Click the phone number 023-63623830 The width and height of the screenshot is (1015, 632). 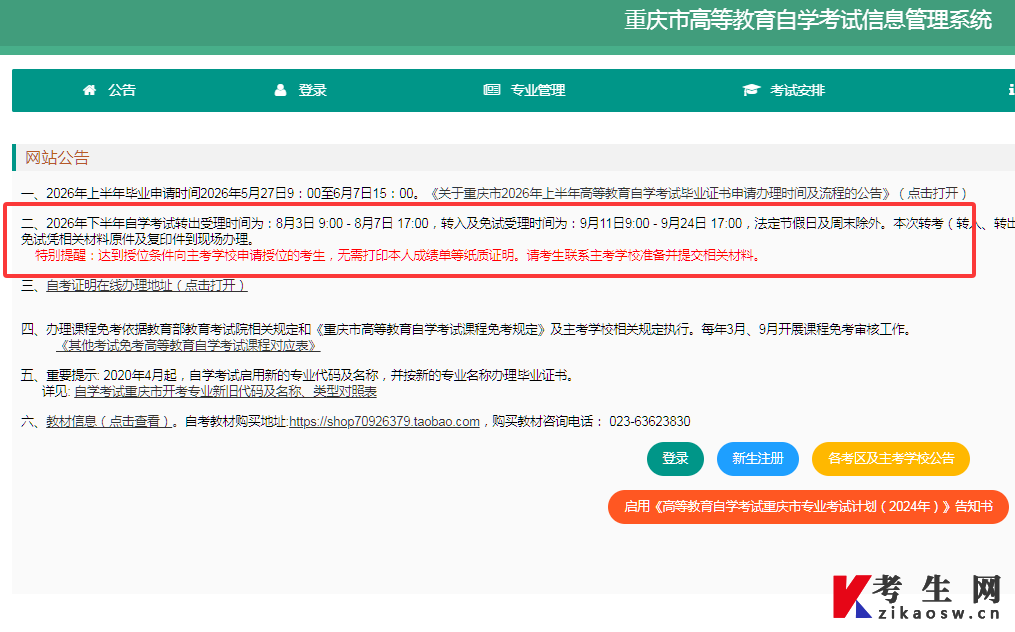pos(650,421)
